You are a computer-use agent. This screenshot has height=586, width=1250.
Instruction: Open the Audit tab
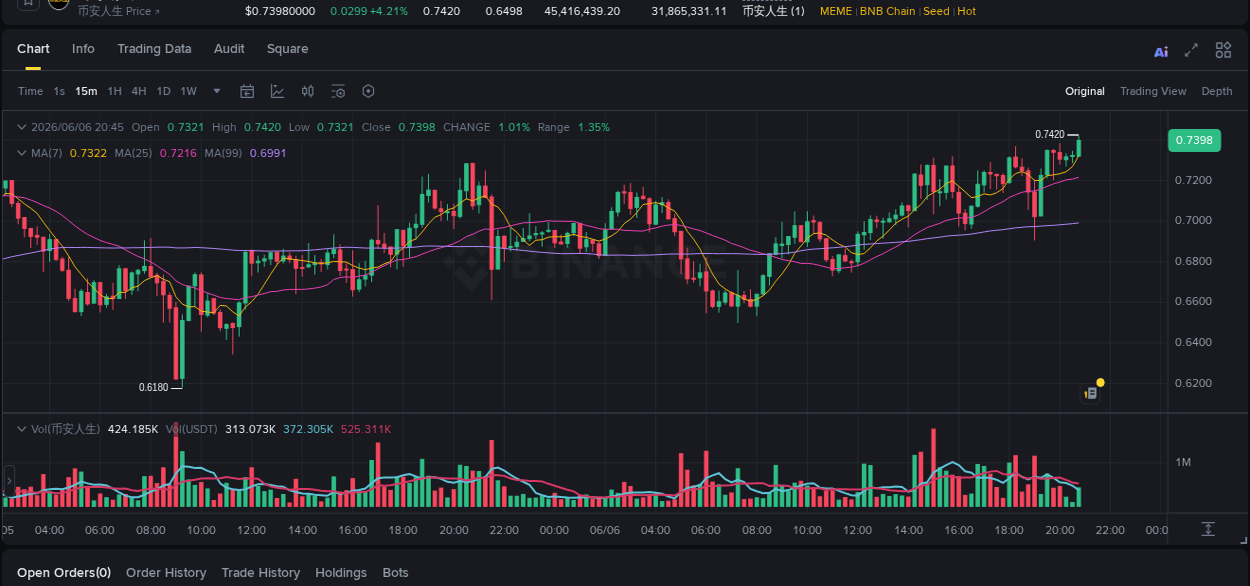click(229, 49)
